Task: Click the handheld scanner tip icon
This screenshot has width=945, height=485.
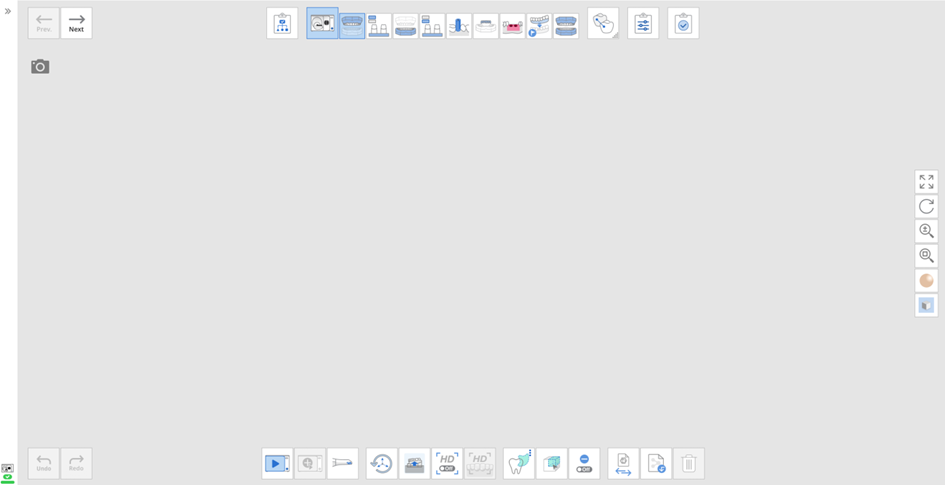Action: 342,463
